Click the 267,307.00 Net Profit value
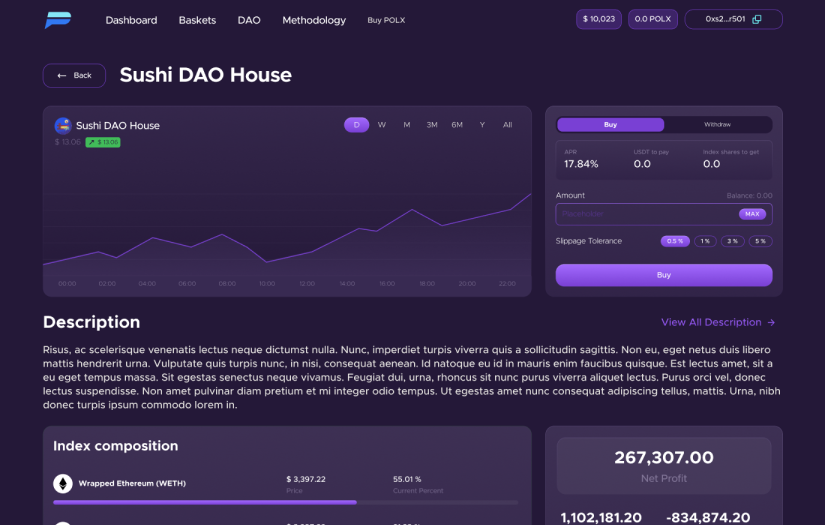Viewport: 825px width, 525px height. point(664,458)
